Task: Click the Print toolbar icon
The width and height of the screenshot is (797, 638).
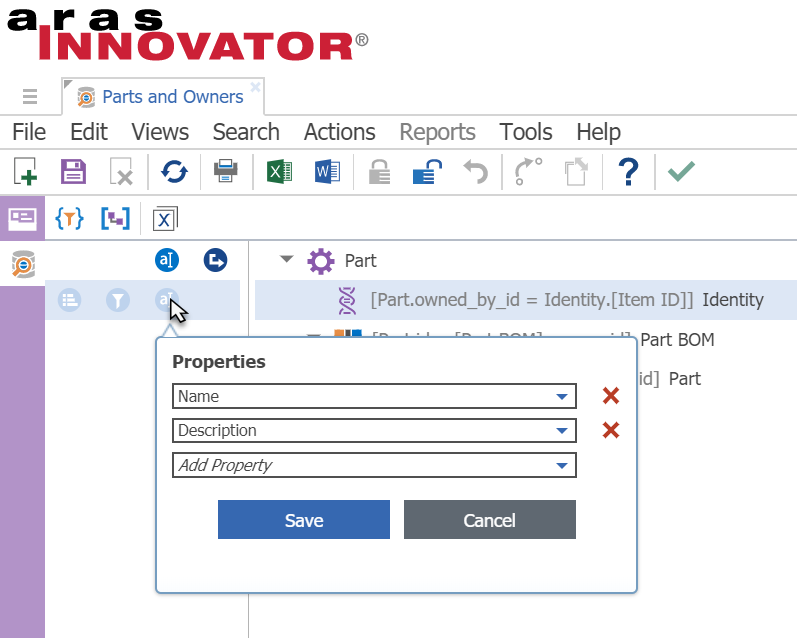Action: (225, 172)
